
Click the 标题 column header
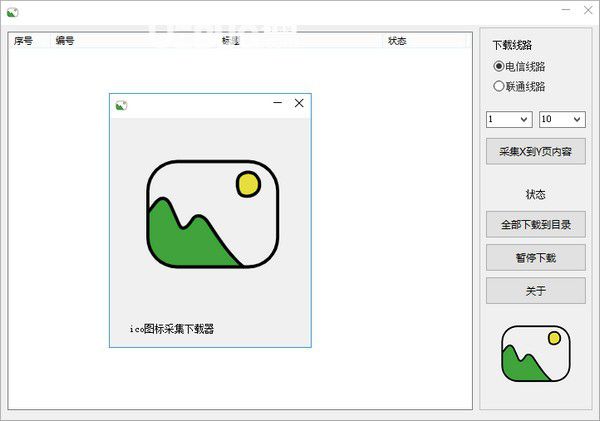(301, 41)
